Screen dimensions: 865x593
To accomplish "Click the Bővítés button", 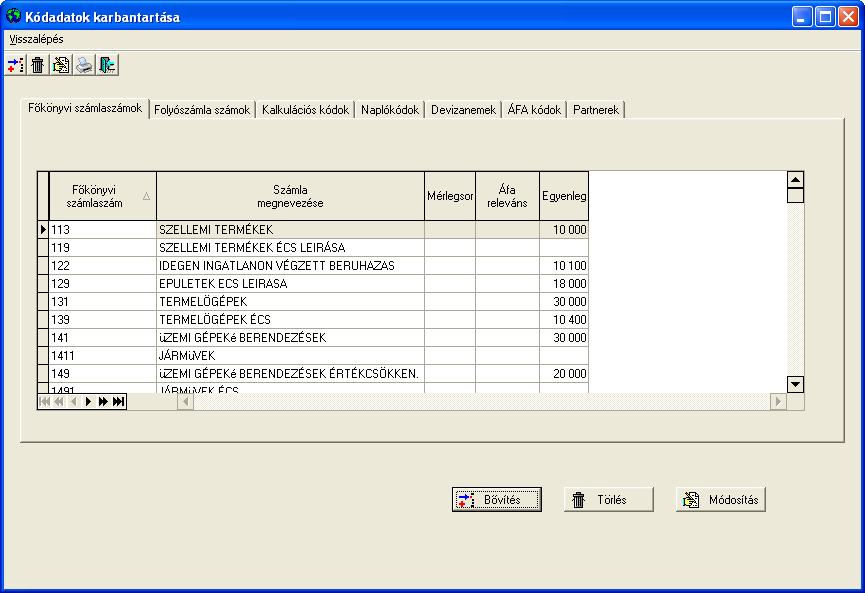I will 496,500.
